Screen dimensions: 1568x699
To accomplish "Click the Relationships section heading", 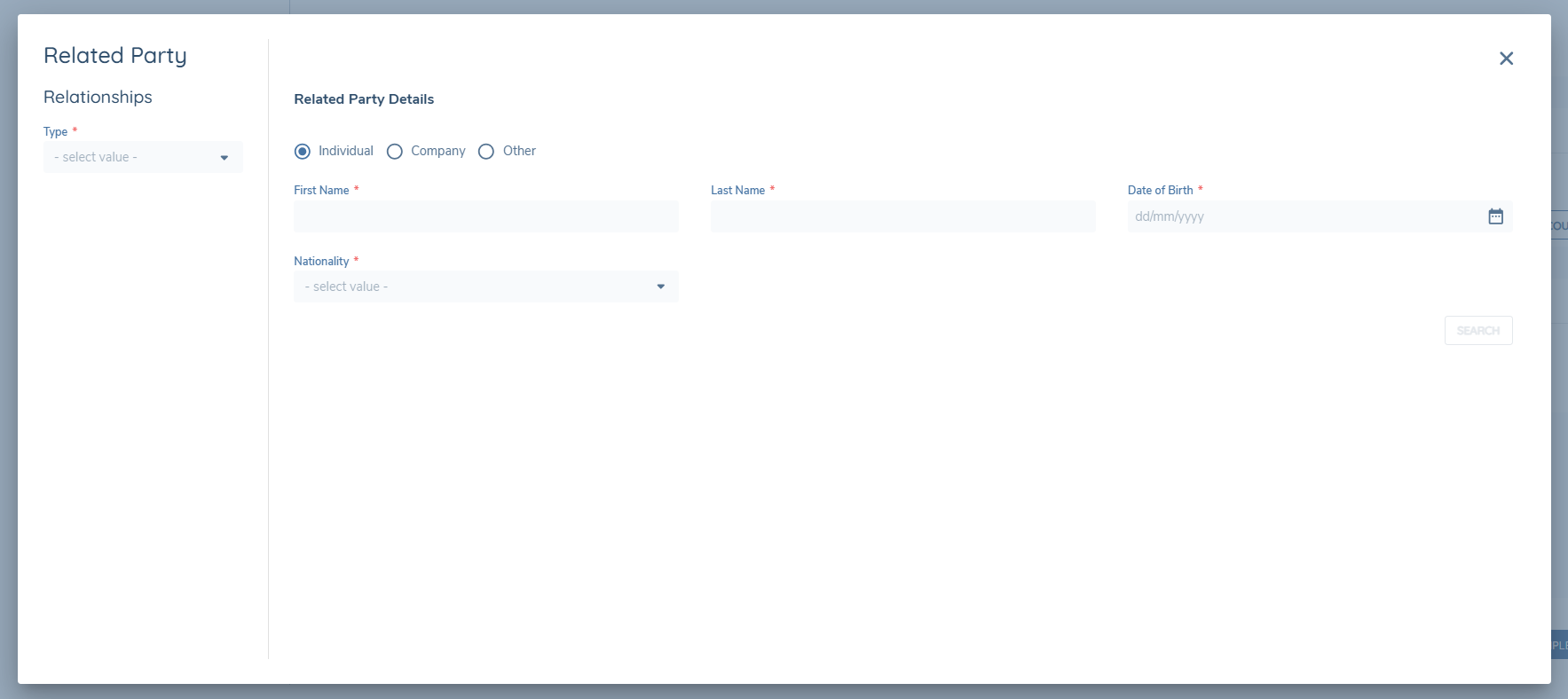I will [x=98, y=98].
